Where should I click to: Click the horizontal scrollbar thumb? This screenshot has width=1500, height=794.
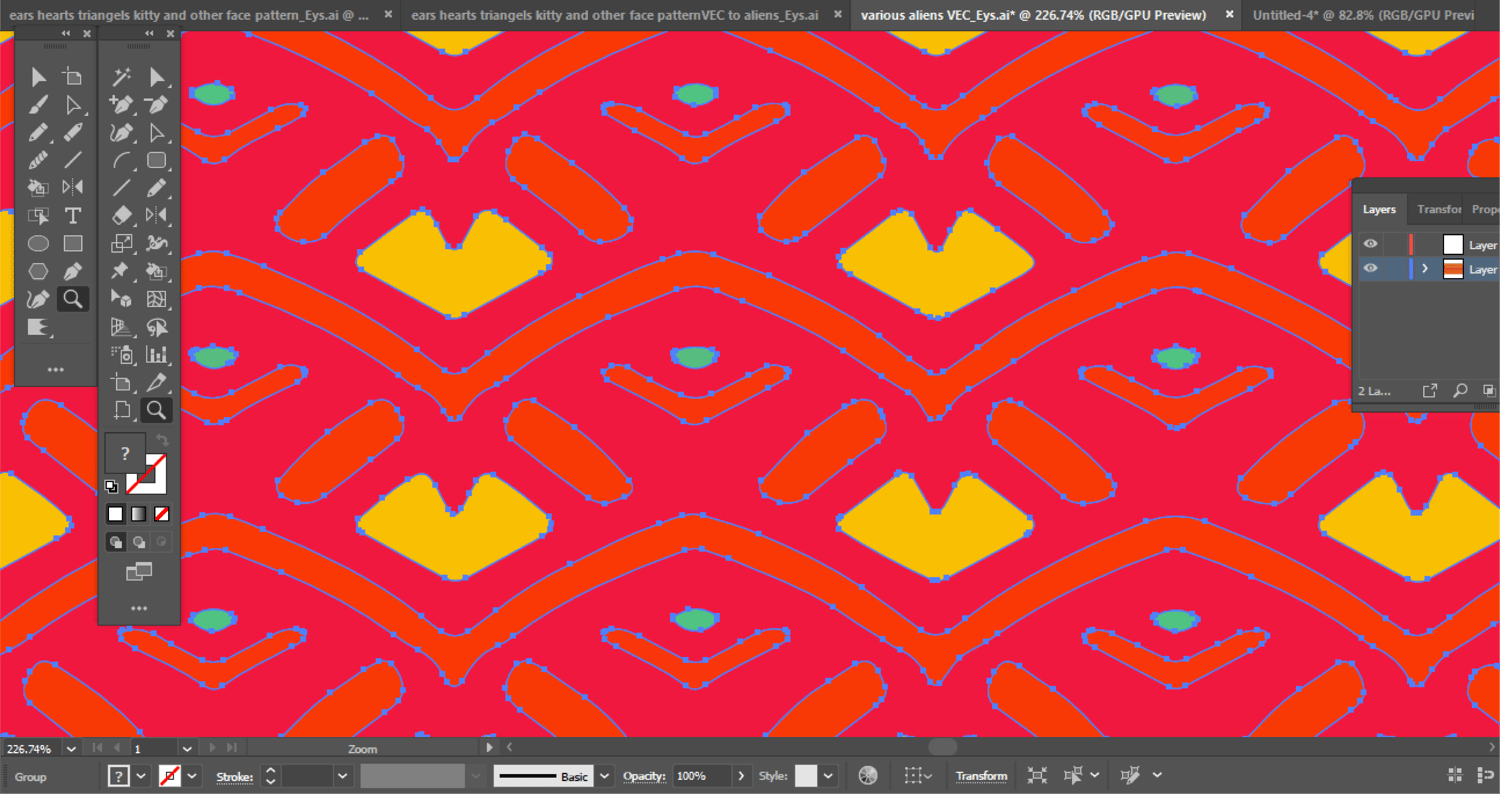[942, 747]
